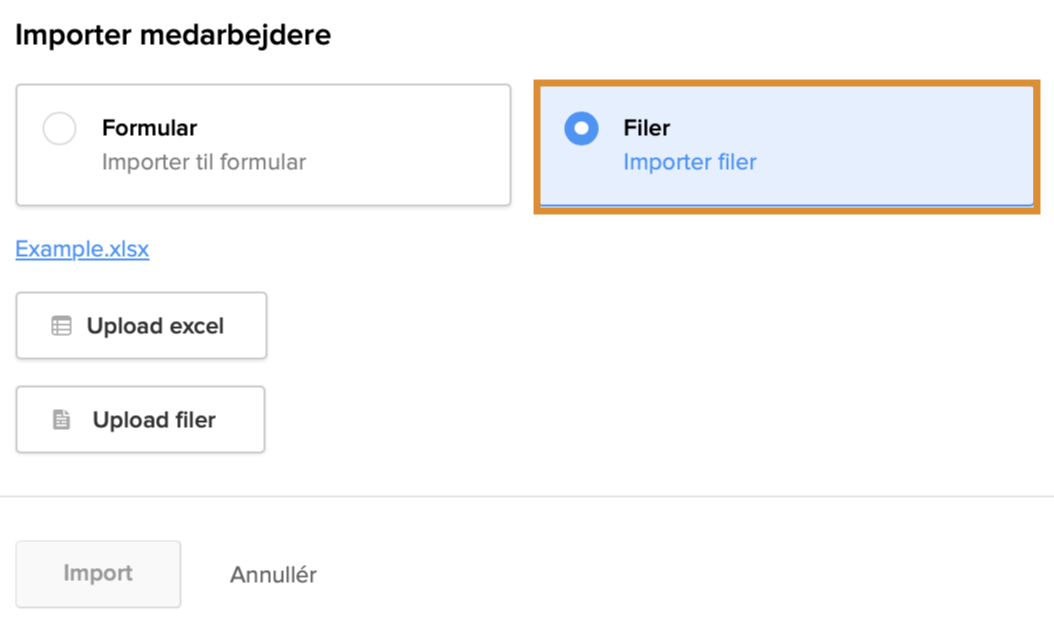Image resolution: width=1054 pixels, height=626 pixels.
Task: Click the "Importer til formular" description text
Action: pyautogui.click(x=204, y=162)
